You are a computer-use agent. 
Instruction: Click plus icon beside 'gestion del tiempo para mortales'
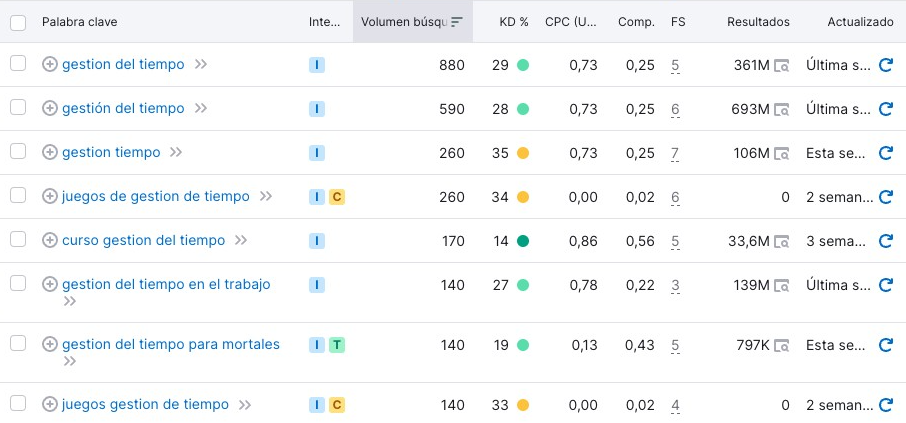(50, 345)
